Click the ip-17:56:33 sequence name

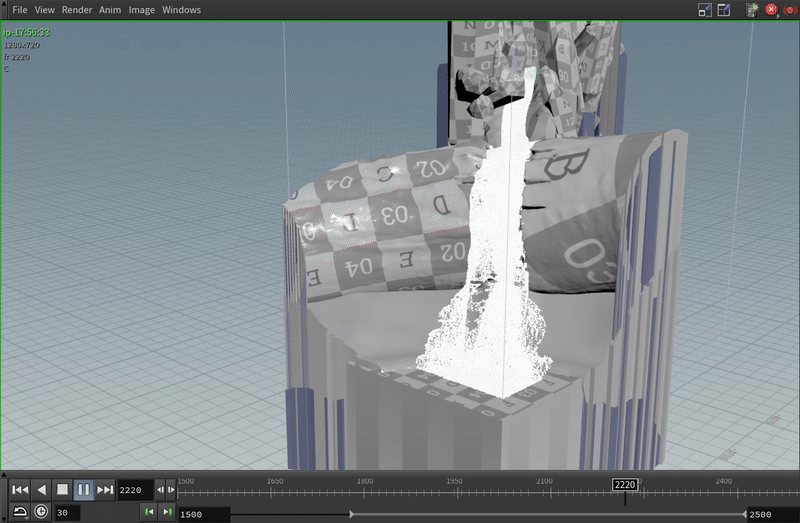point(27,33)
